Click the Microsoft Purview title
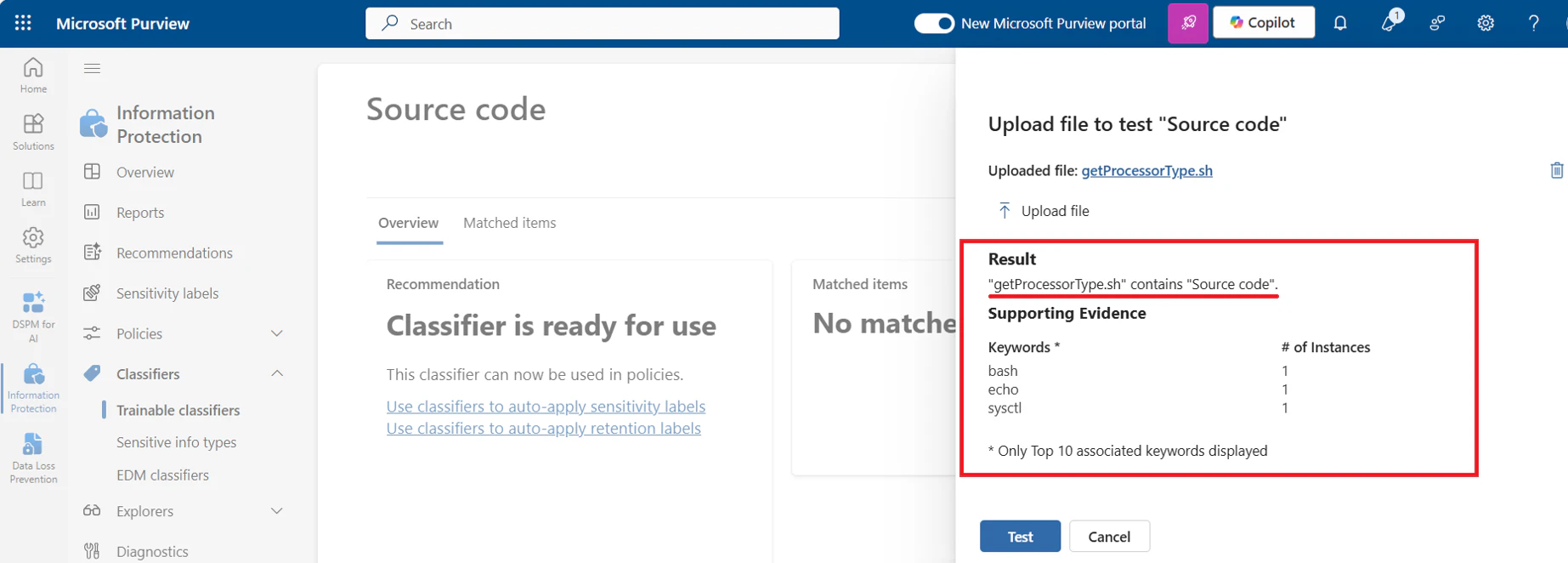Screen dimensions: 1568x563 tap(122, 23)
